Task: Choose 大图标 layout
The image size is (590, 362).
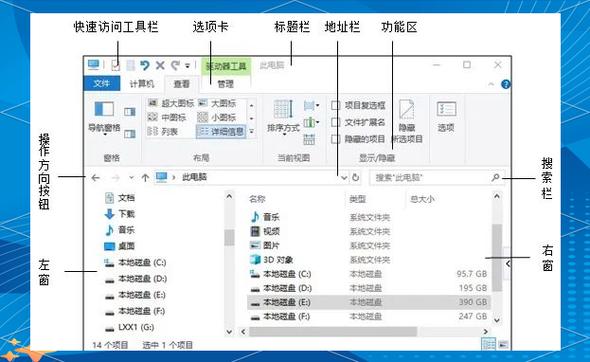Action: (x=217, y=103)
